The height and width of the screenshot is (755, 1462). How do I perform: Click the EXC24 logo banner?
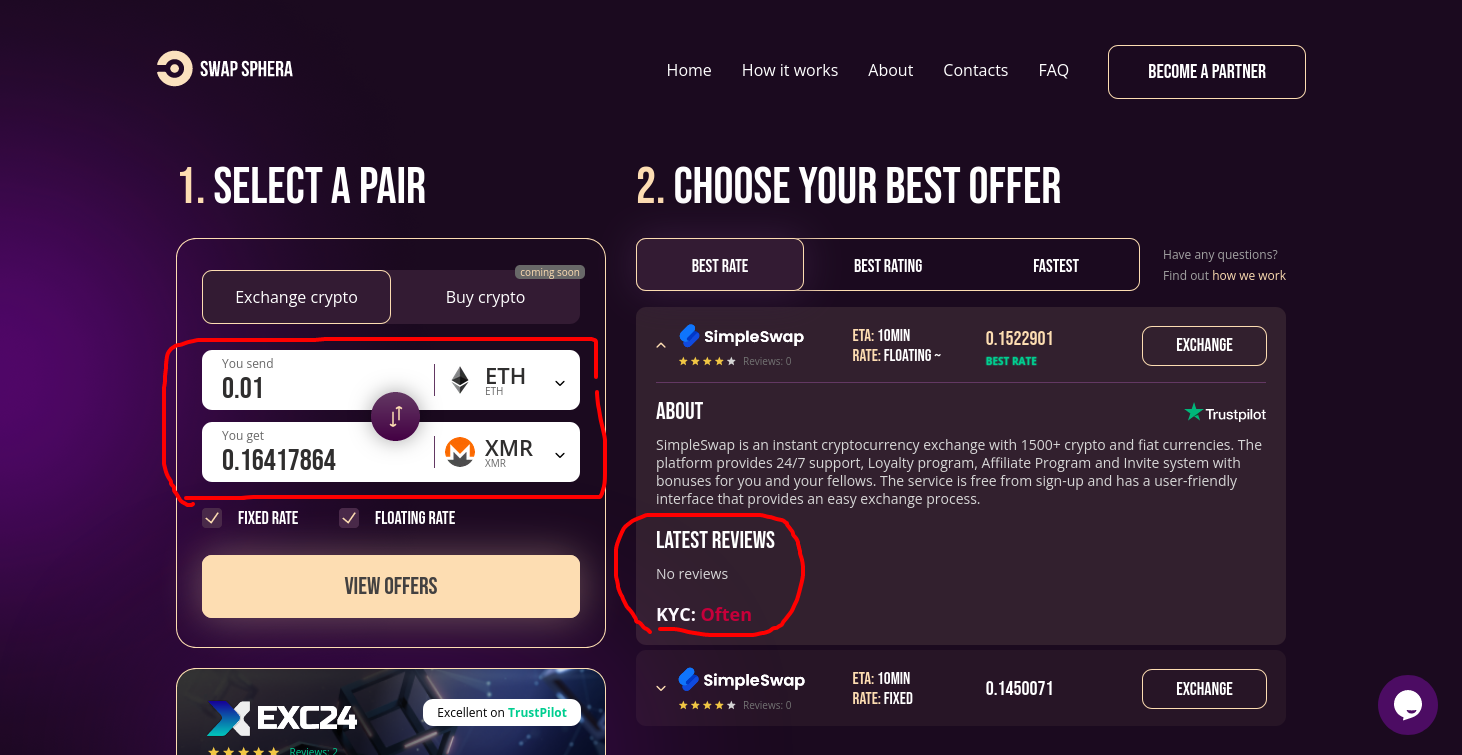[x=282, y=717]
